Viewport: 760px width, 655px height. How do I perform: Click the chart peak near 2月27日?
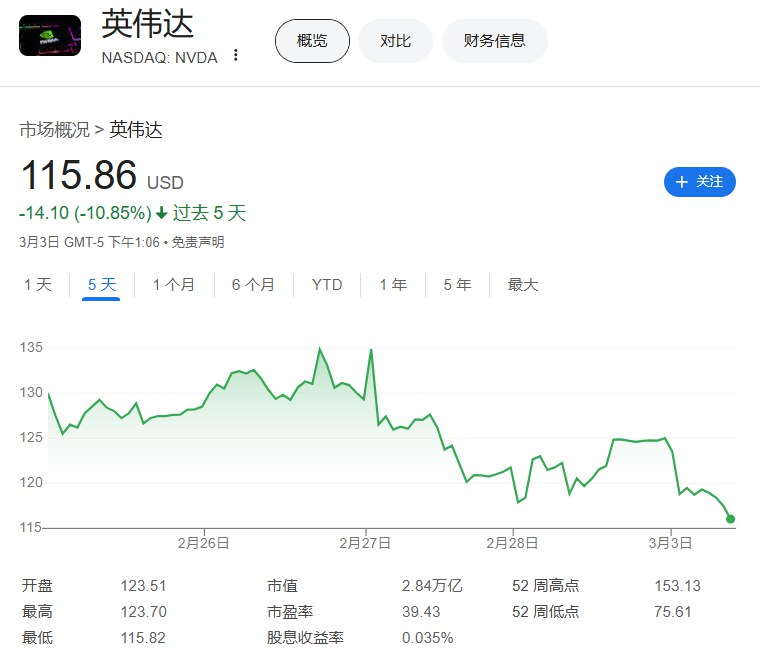click(x=371, y=350)
